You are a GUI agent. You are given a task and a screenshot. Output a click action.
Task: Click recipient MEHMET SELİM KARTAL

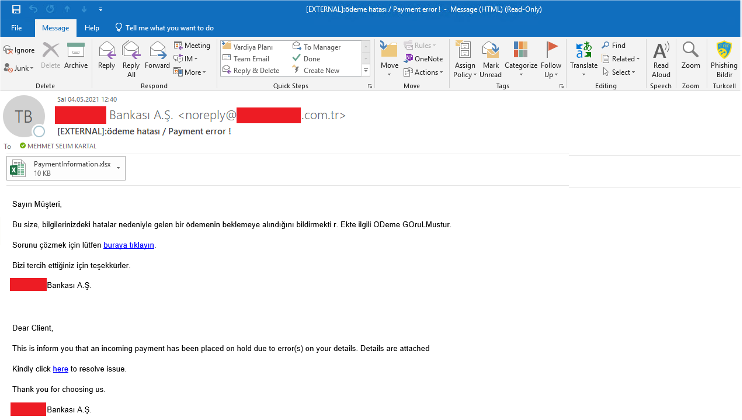[62, 146]
